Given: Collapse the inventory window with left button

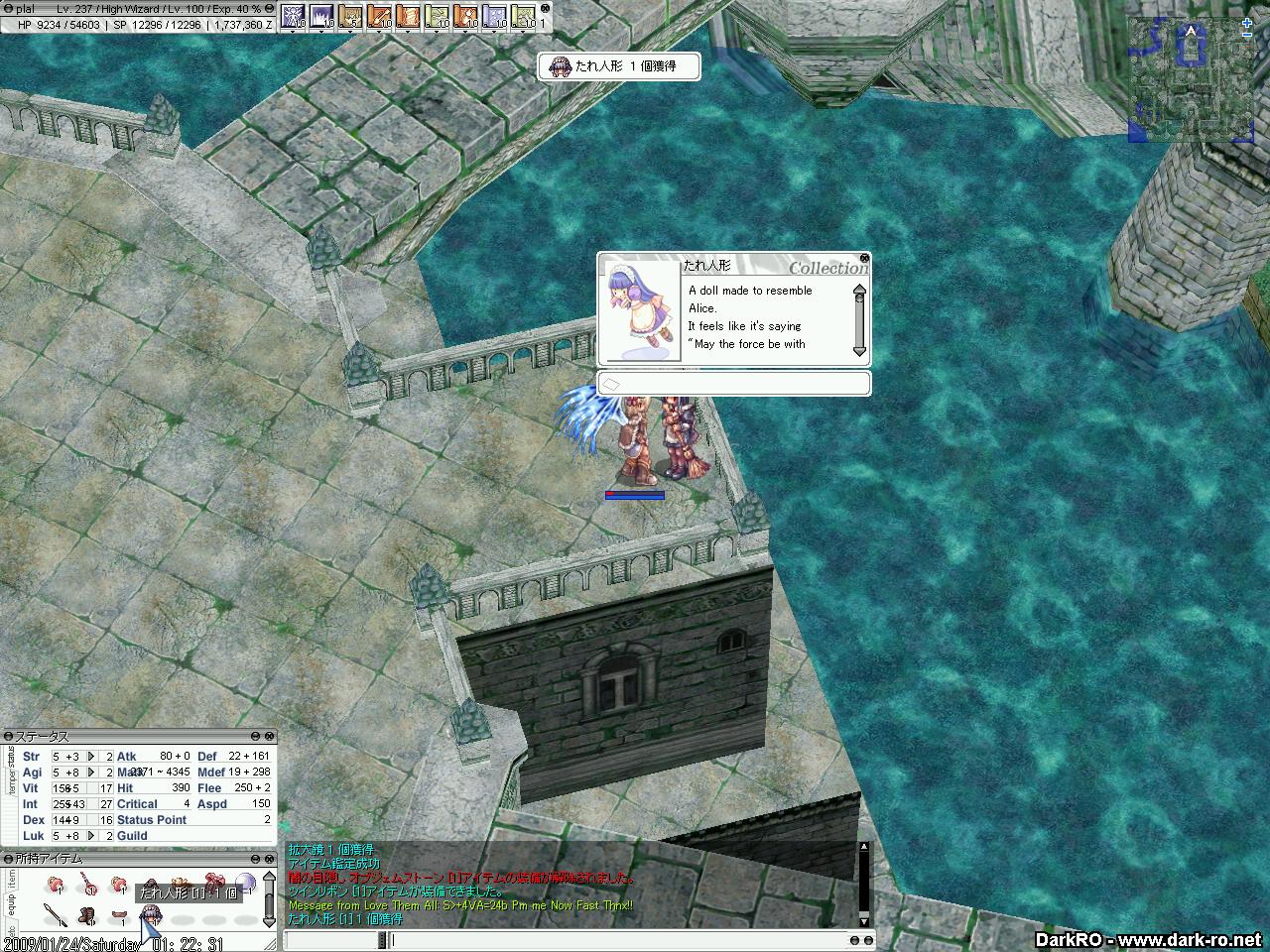Looking at the screenshot, I should (8, 859).
